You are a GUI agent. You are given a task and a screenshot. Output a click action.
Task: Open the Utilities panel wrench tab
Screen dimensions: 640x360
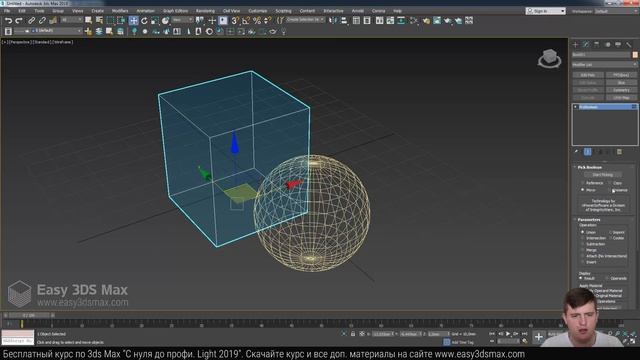[629, 44]
